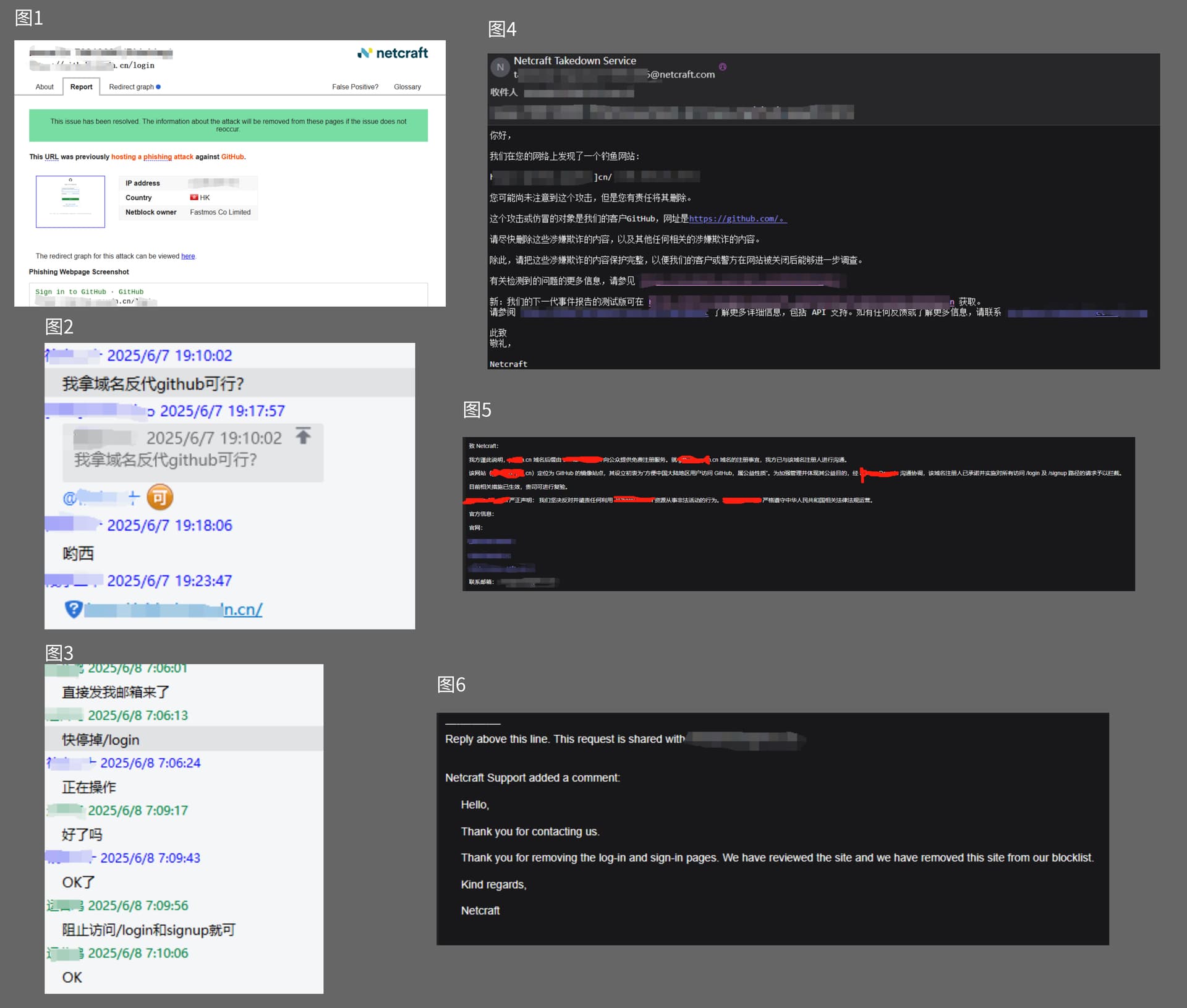Click the sender avatar 'N' in email
The image size is (1187, 1008).
pyautogui.click(x=500, y=67)
